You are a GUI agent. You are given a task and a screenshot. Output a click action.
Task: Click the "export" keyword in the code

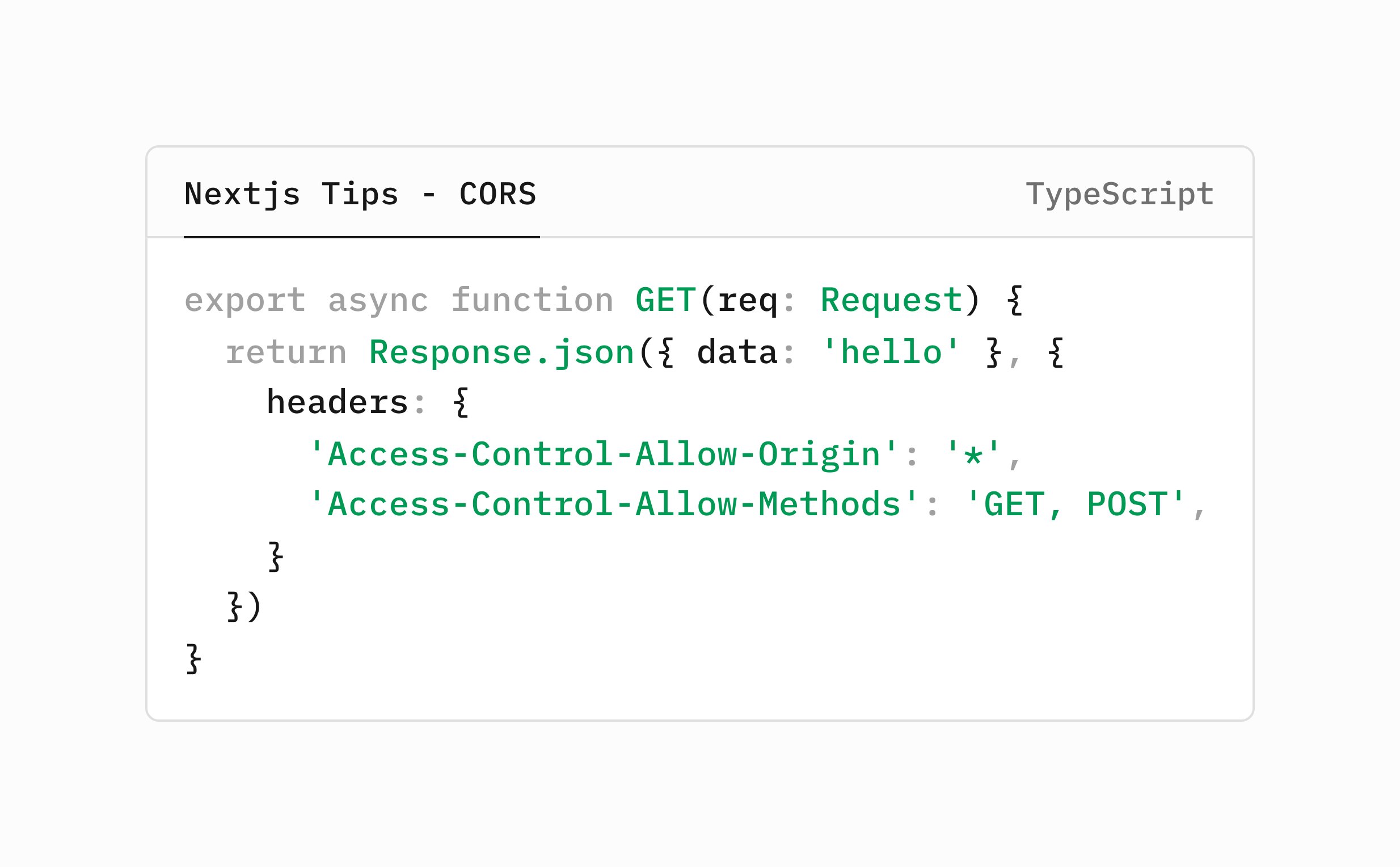tap(245, 300)
